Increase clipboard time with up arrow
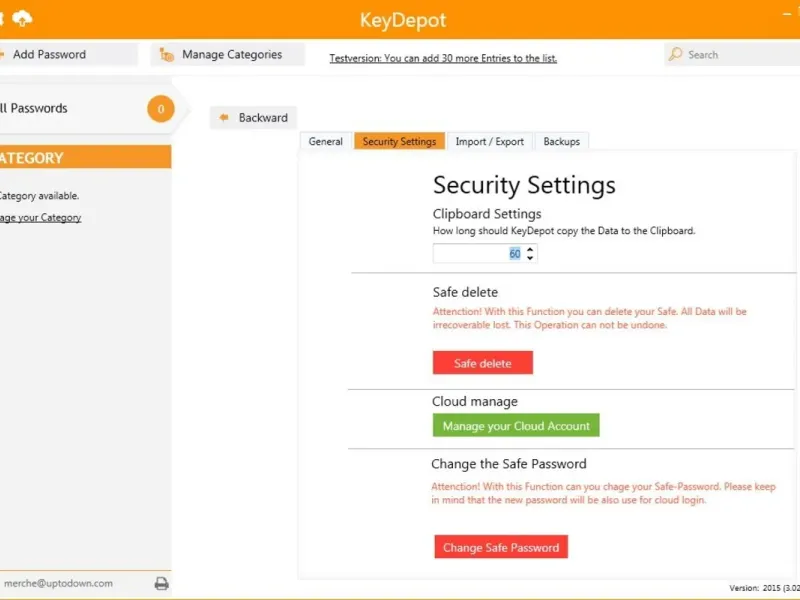 pyautogui.click(x=530, y=249)
